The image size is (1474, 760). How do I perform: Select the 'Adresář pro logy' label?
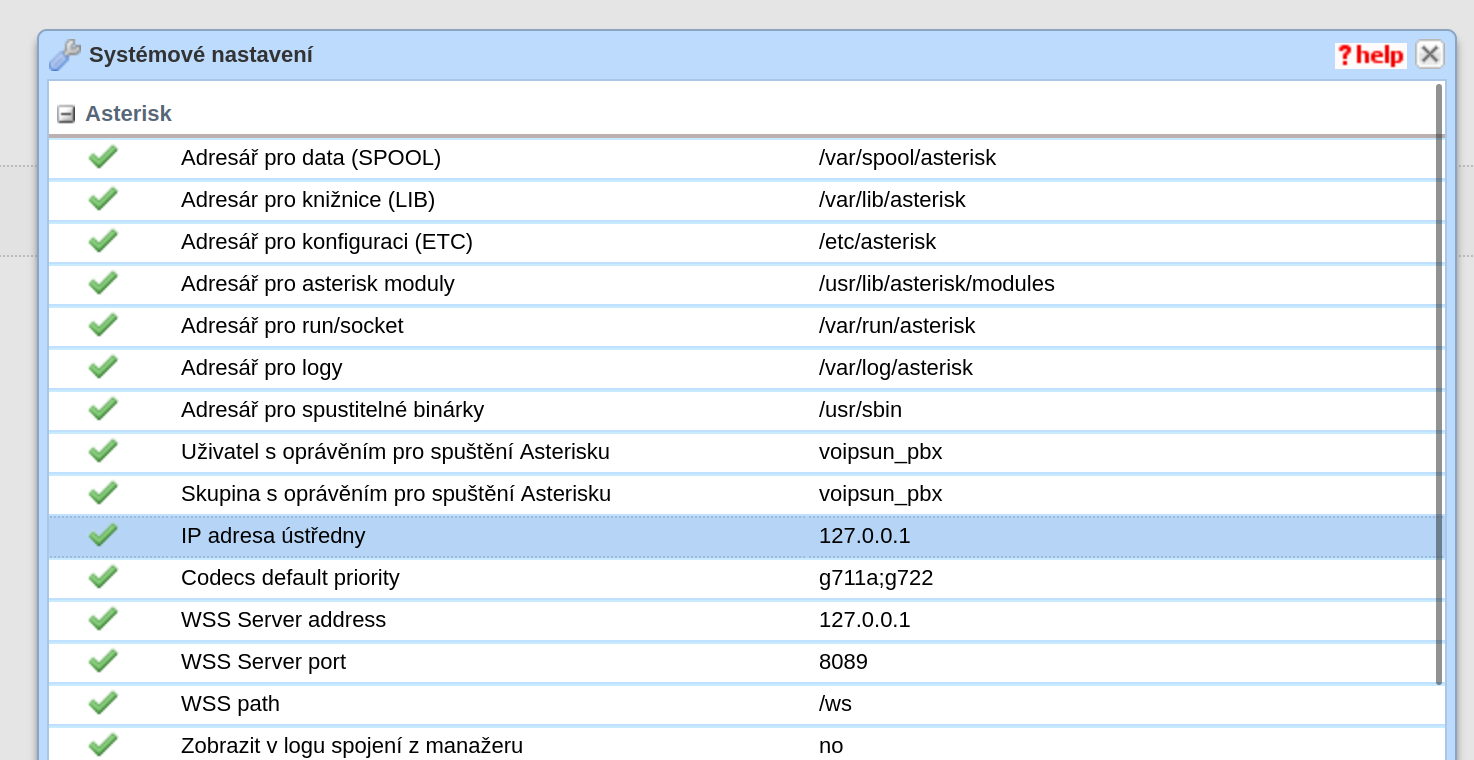[261, 368]
